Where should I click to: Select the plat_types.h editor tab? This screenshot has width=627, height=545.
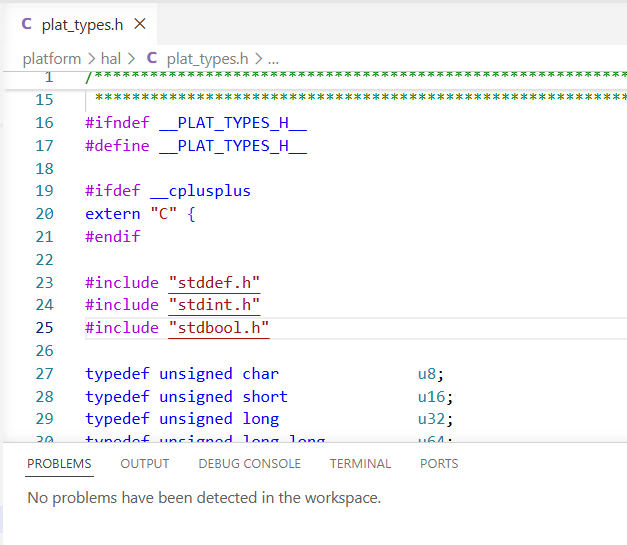(x=82, y=25)
